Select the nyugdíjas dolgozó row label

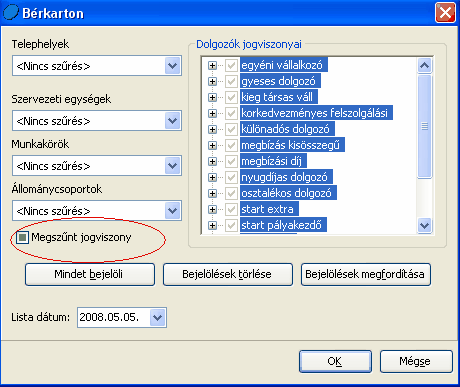point(286,177)
